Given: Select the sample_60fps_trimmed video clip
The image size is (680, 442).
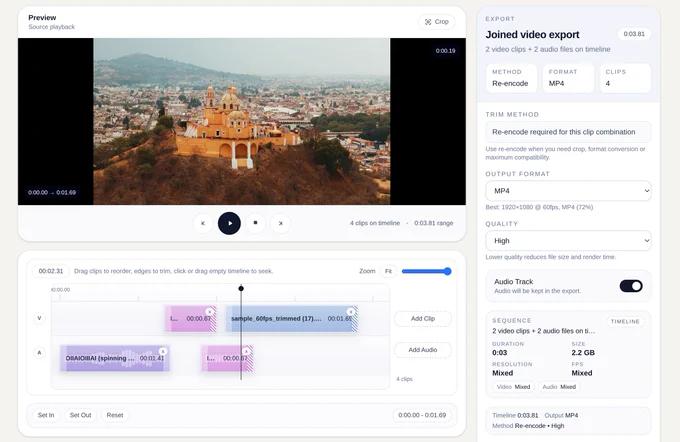Looking at the screenshot, I should (x=291, y=319).
